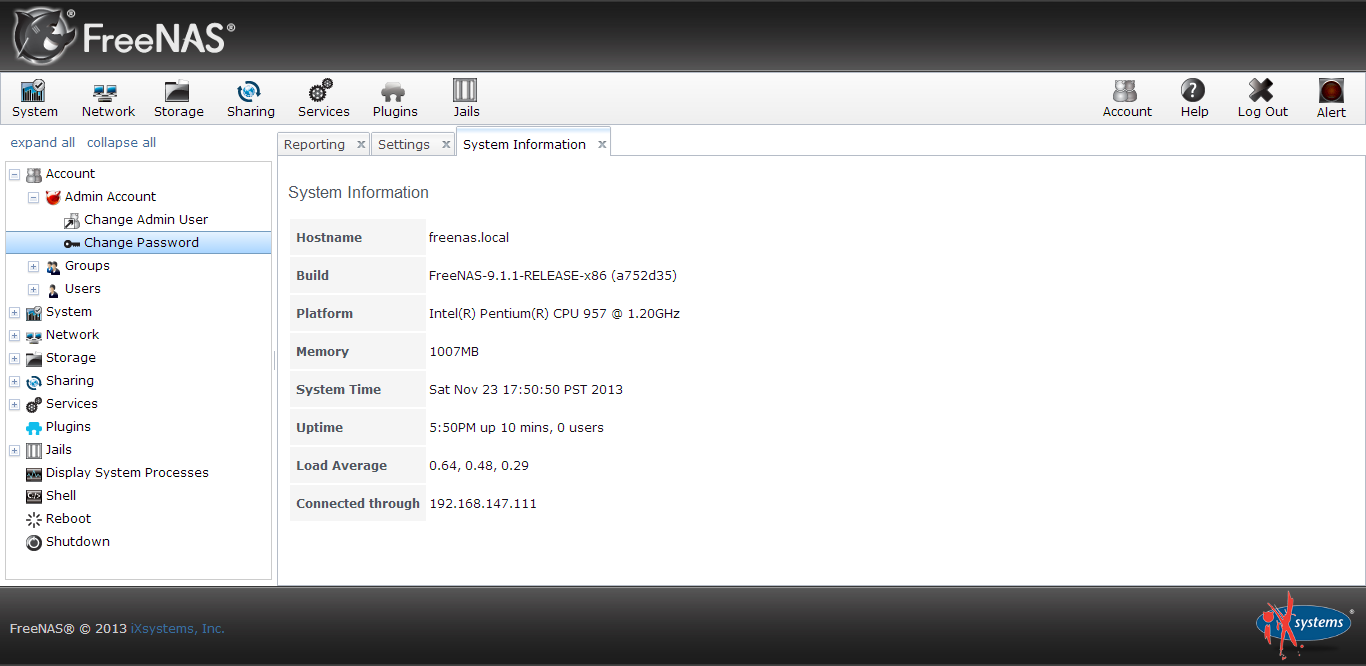Screen dimensions: 1366x666
Task: Click the collapse all link
Action: 121,142
